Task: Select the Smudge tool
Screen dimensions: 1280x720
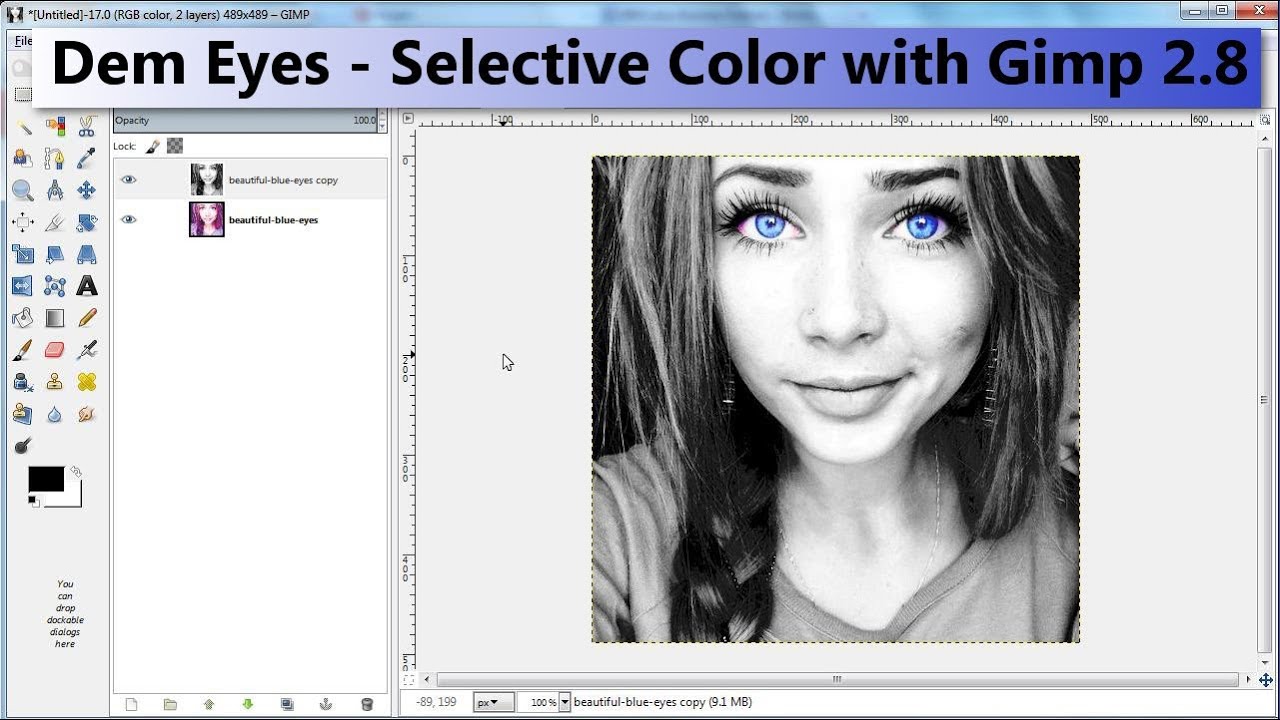Action: (x=87, y=414)
